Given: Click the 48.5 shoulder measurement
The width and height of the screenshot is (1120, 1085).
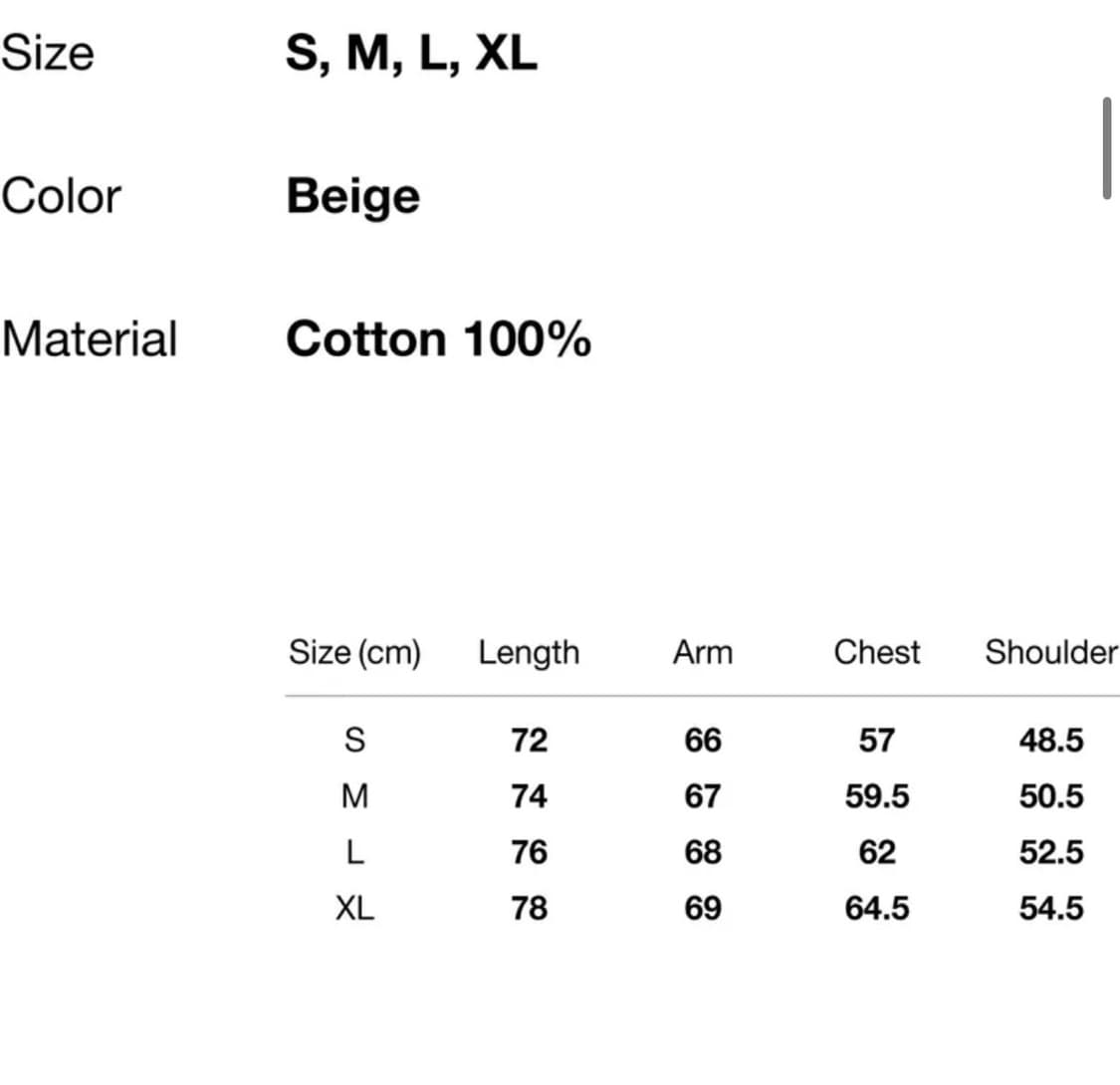Looking at the screenshot, I should click(x=1050, y=741).
